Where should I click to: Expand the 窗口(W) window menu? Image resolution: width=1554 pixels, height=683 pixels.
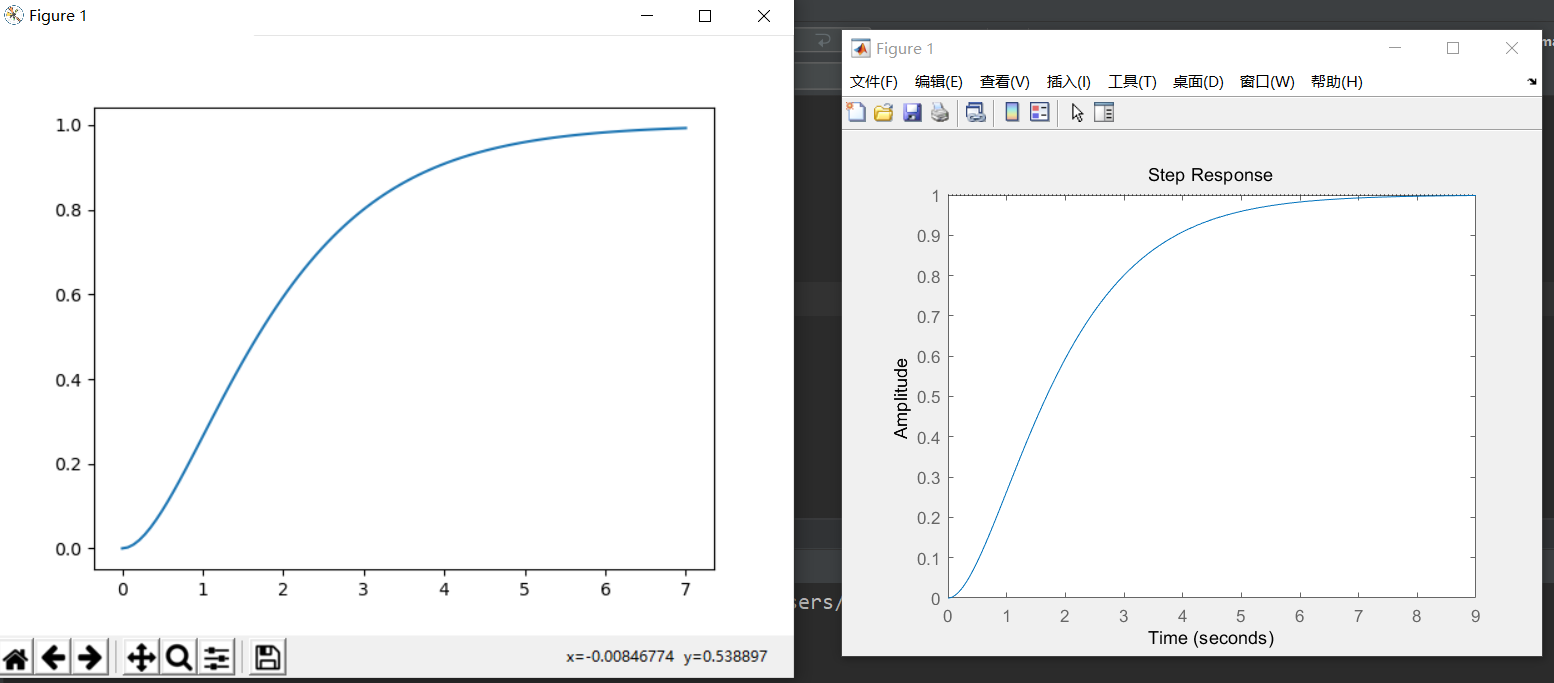[x=1266, y=82]
